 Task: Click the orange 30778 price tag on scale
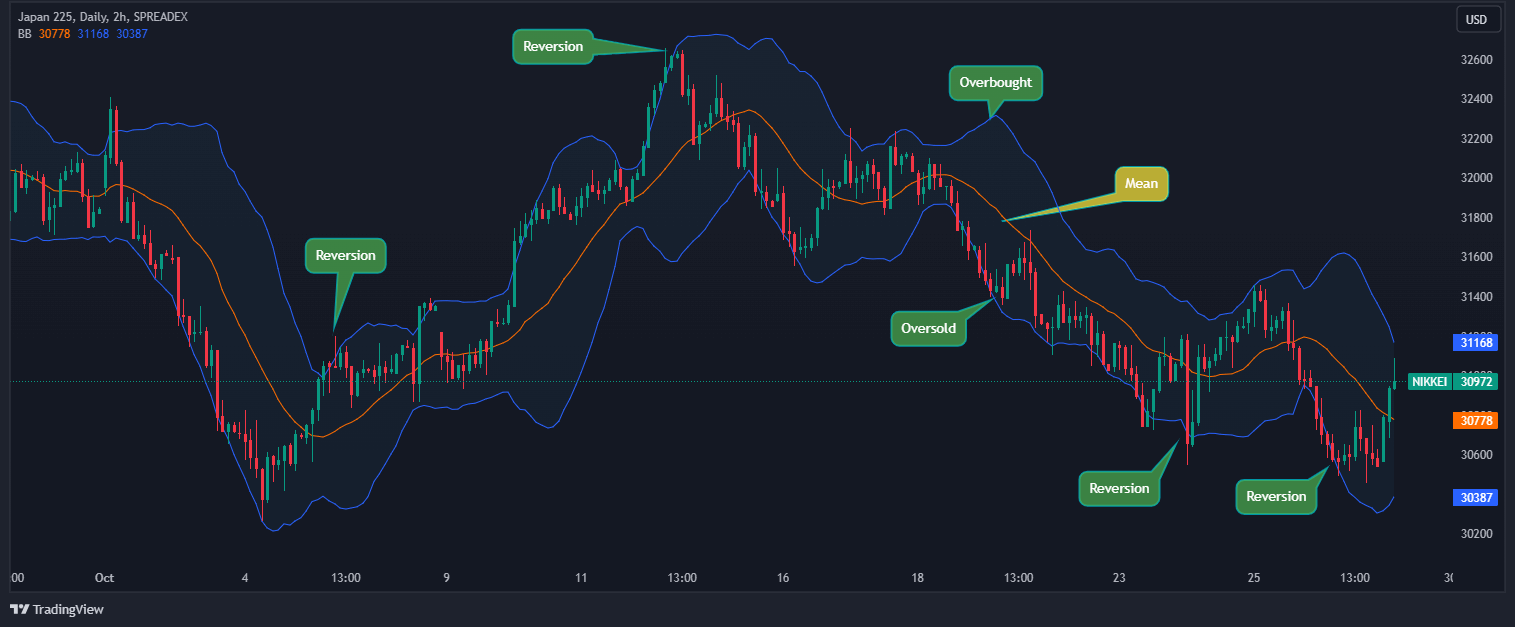click(1476, 420)
